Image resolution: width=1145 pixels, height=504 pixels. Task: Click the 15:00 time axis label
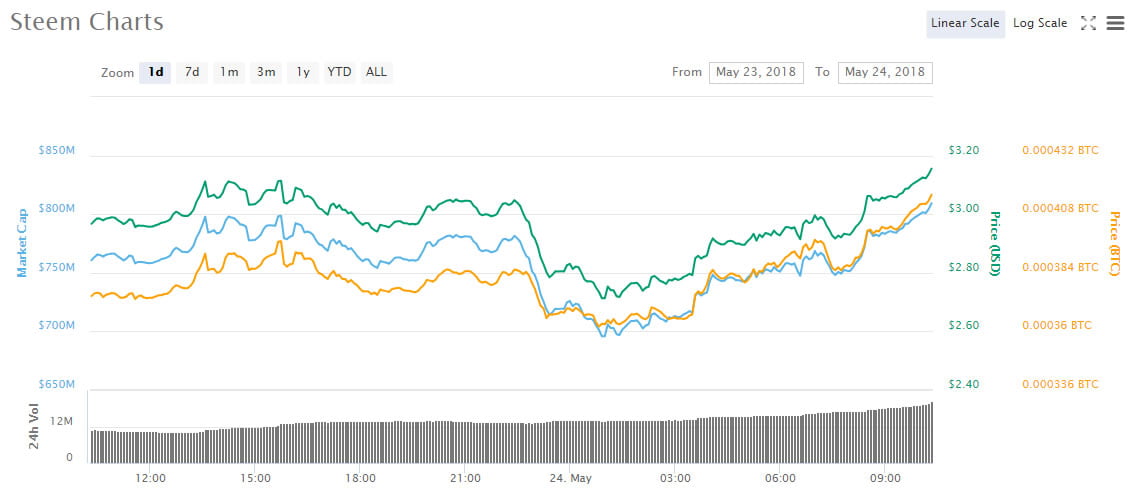pyautogui.click(x=255, y=479)
